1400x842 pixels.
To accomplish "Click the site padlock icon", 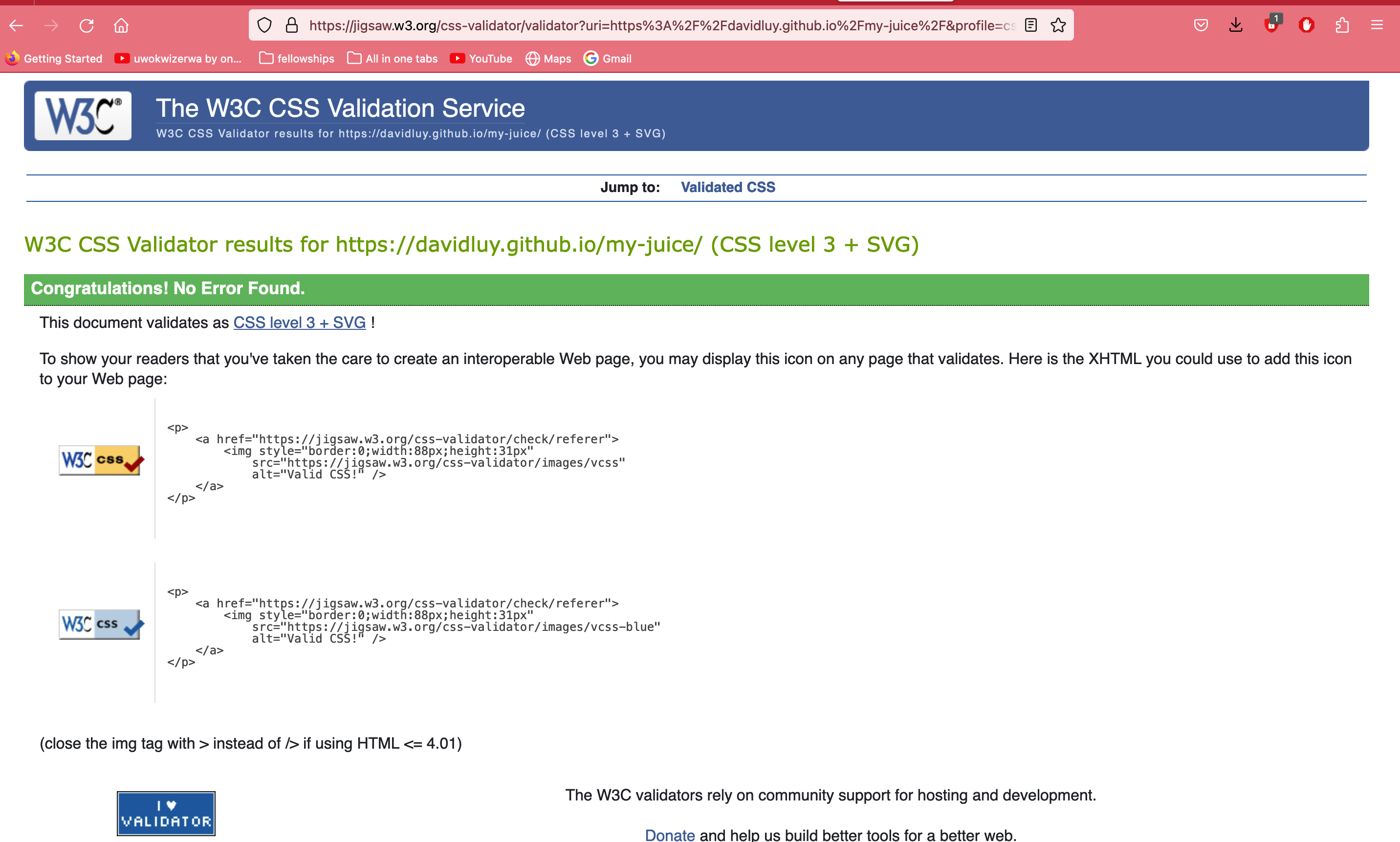I will (x=292, y=25).
